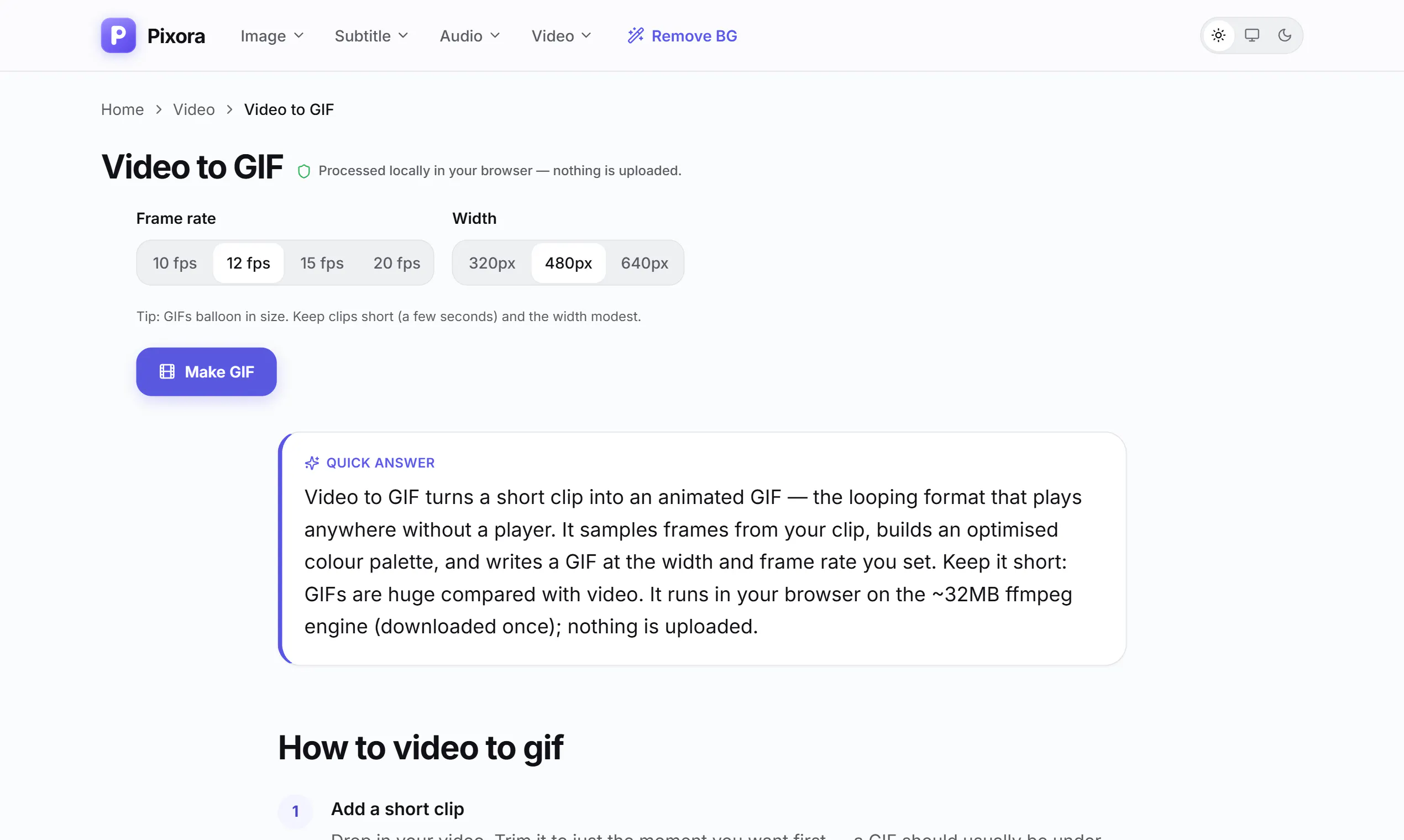Select 20 fps frame rate
Image resolution: width=1404 pixels, height=840 pixels.
(x=397, y=262)
